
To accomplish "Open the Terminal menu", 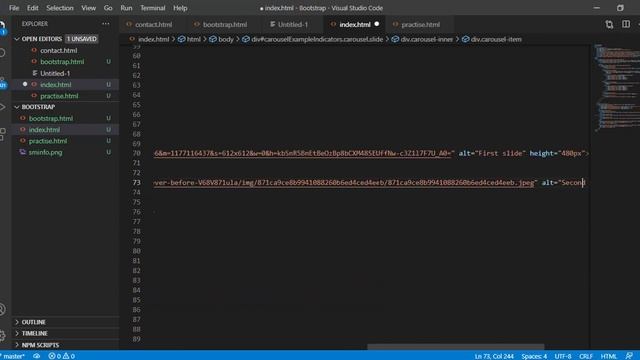I will click(x=153, y=8).
